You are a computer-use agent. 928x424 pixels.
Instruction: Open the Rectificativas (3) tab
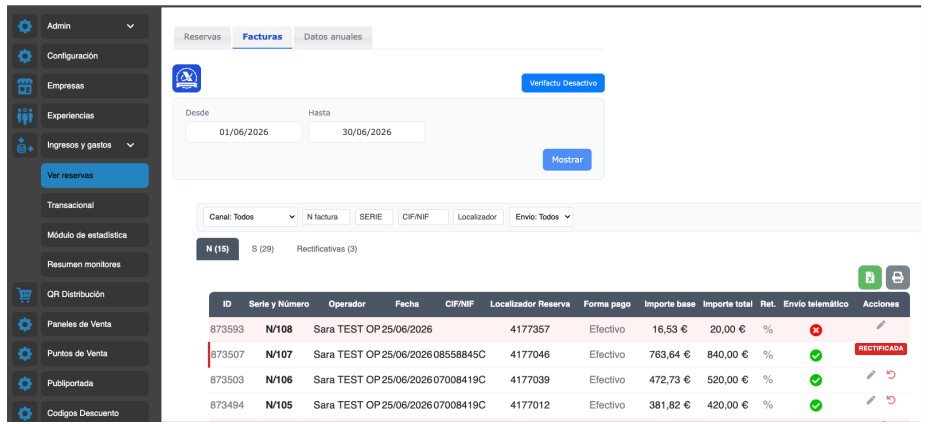pyautogui.click(x=327, y=249)
